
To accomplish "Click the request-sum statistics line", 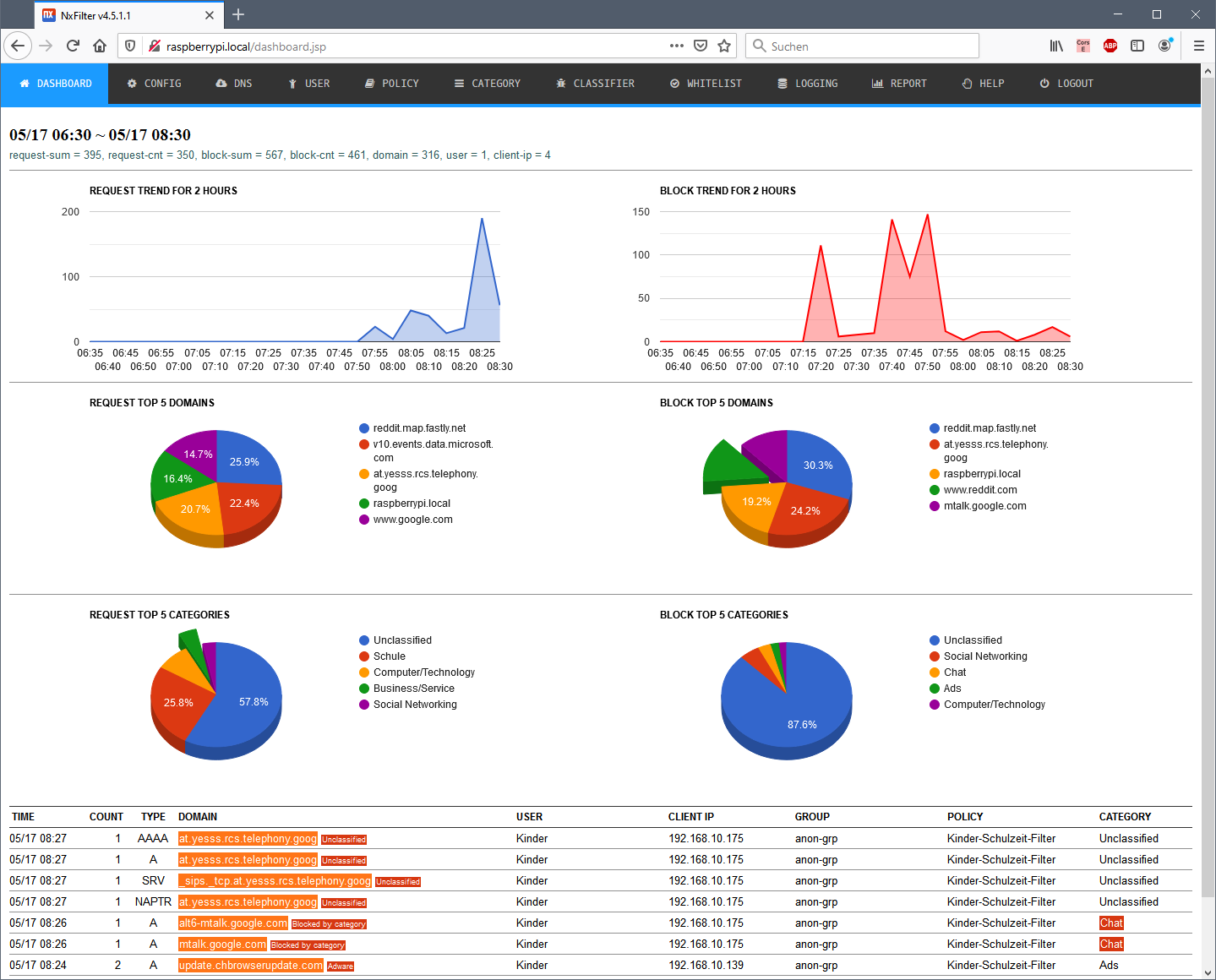I will pos(280,155).
